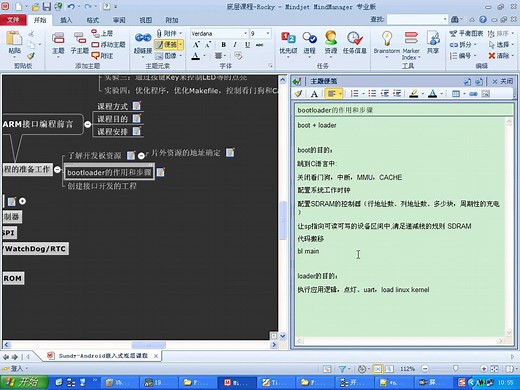This screenshot has height=390, width=520.
Task: Open the Verdana font name dropdown
Action: [245, 33]
